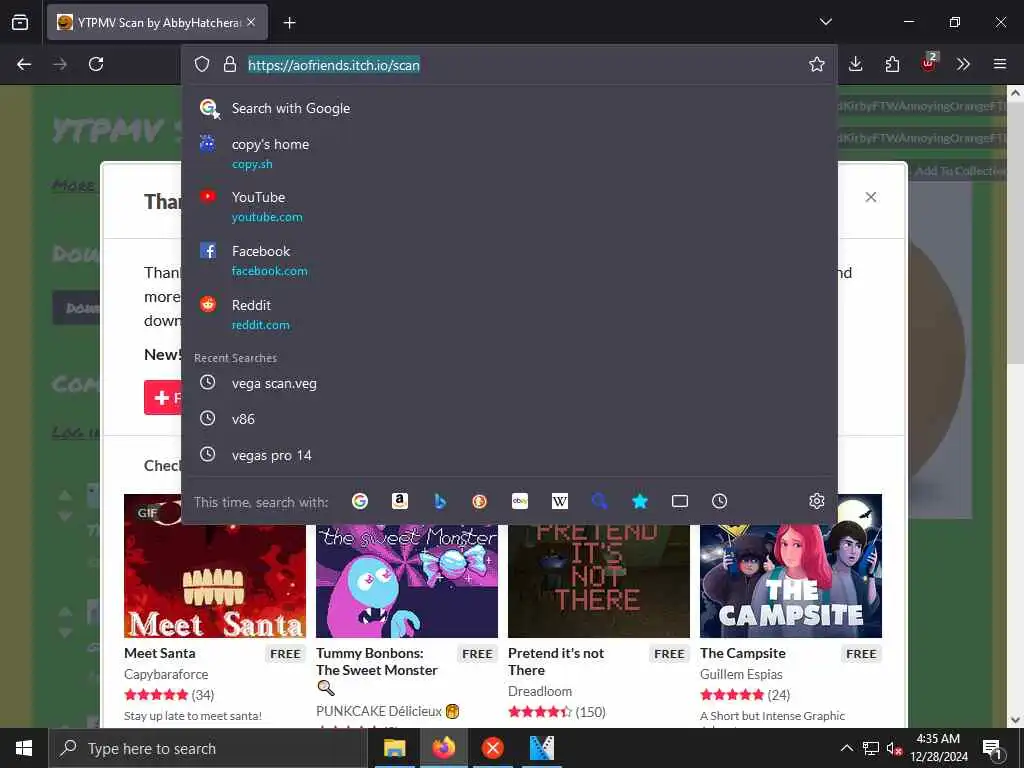The height and width of the screenshot is (768, 1024).
Task: Select recent search vega scan.veg
Action: [x=509, y=383]
